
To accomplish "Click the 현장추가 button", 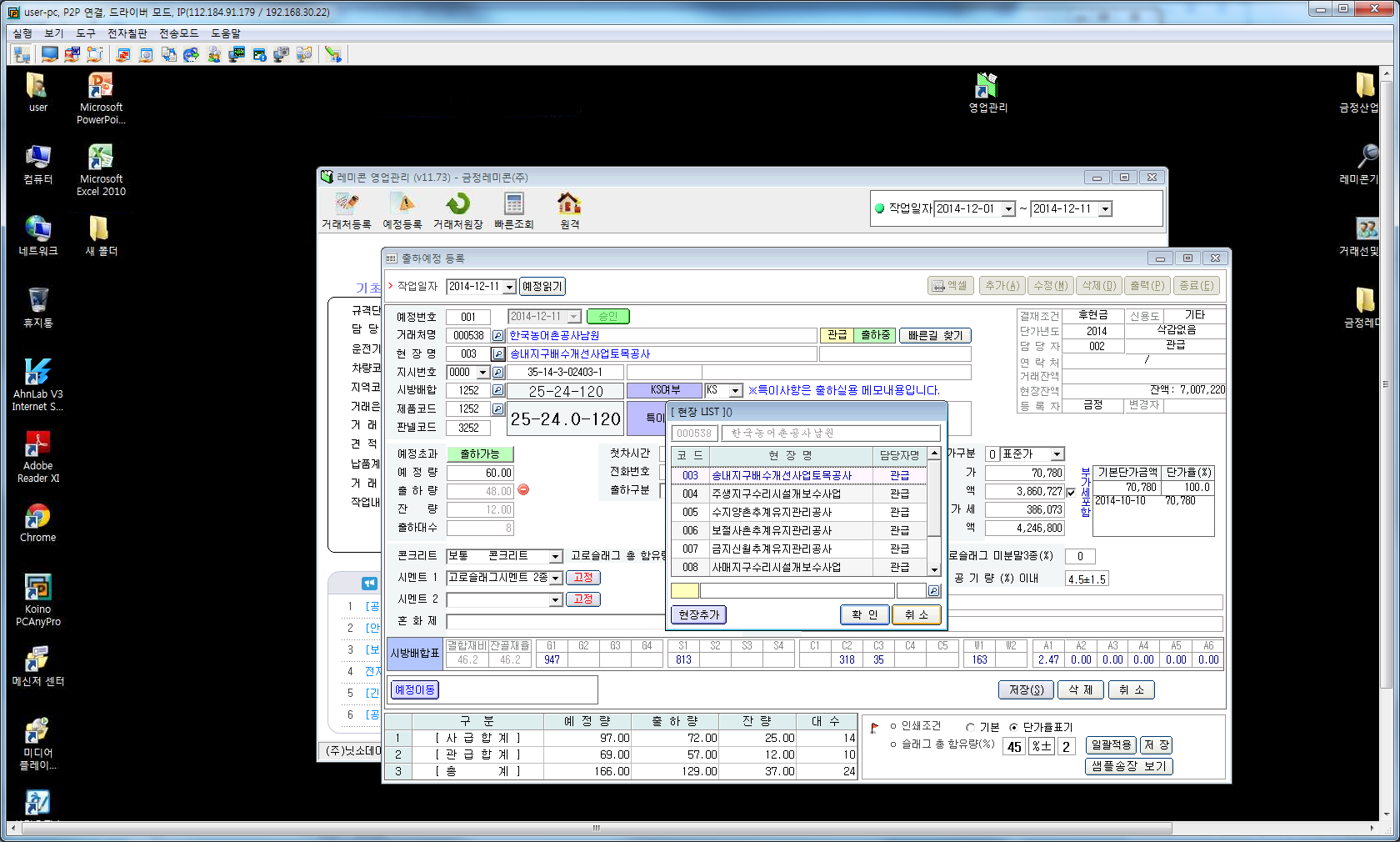I will 698,614.
